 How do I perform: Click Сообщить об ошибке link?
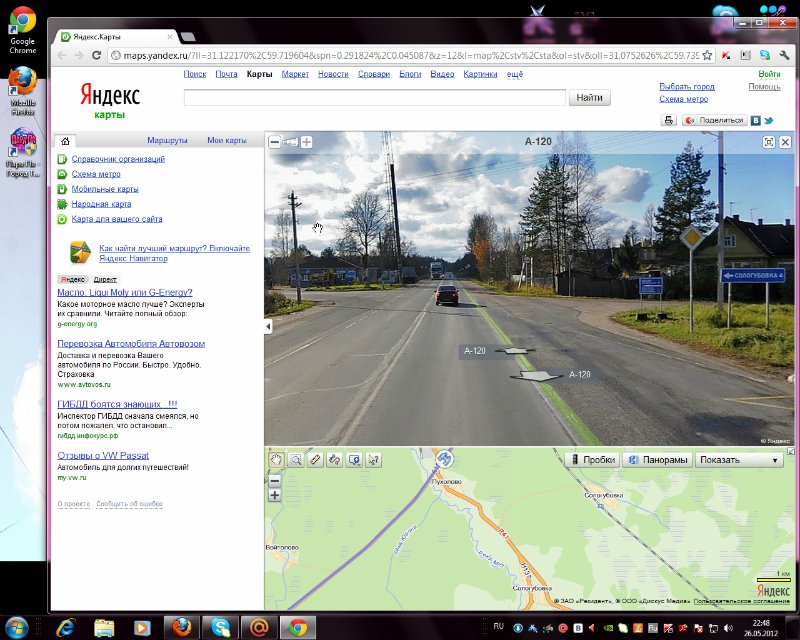pos(129,504)
